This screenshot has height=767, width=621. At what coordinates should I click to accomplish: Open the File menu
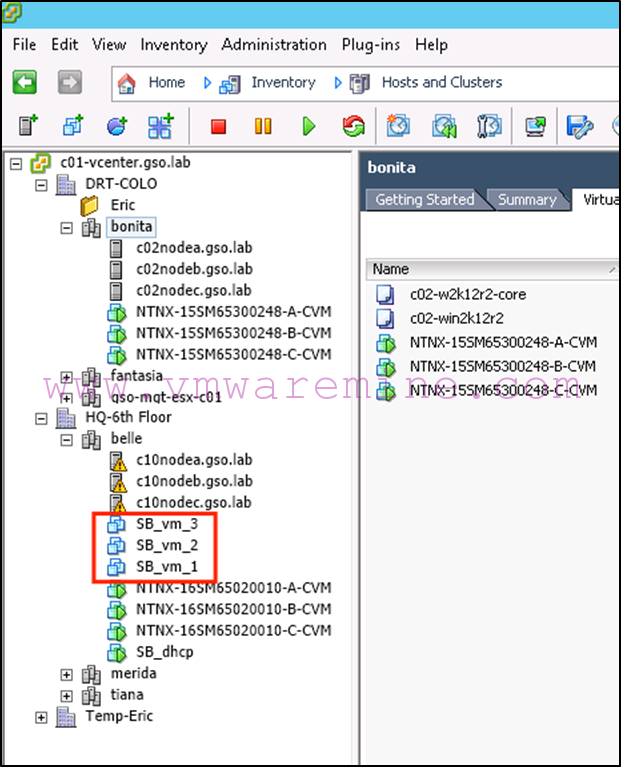(24, 45)
